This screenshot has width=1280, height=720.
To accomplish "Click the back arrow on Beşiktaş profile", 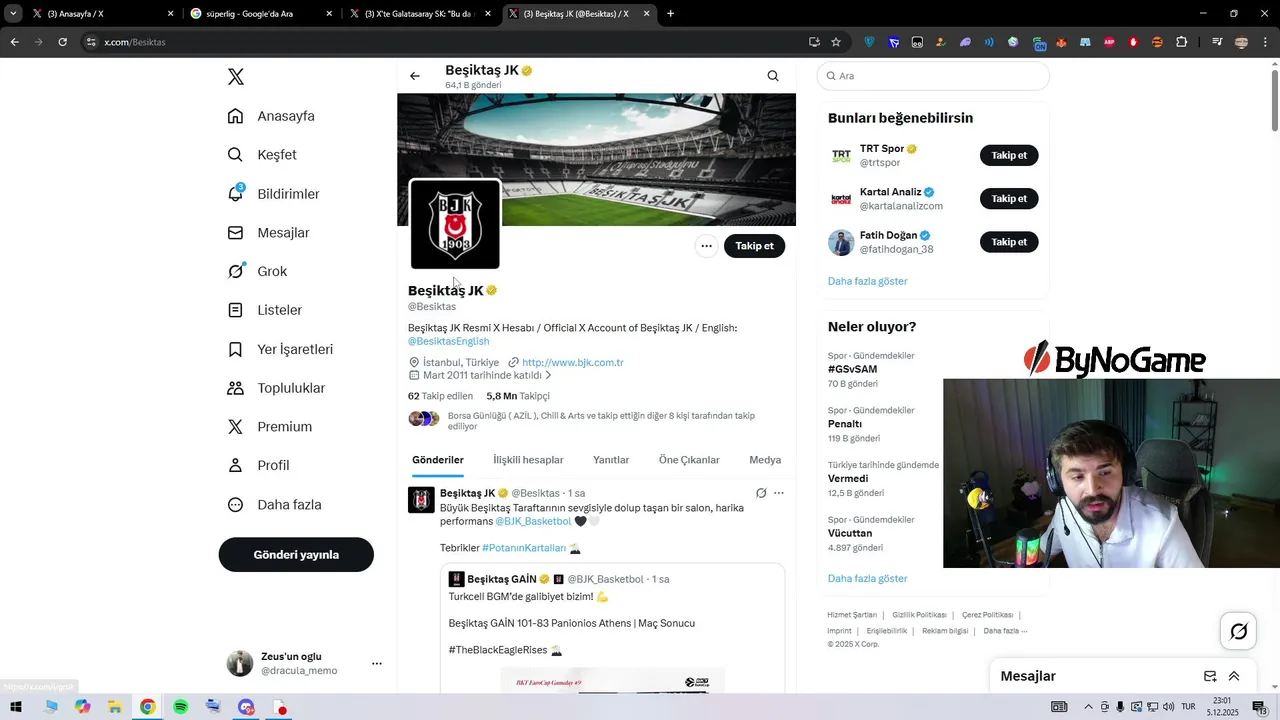I will tap(415, 76).
